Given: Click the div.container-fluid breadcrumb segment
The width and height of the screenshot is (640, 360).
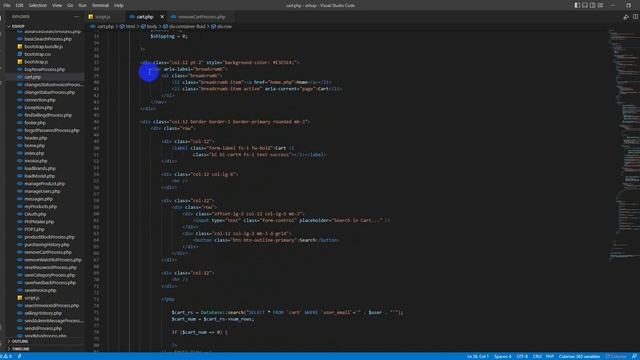Looking at the screenshot, I should point(184,27).
